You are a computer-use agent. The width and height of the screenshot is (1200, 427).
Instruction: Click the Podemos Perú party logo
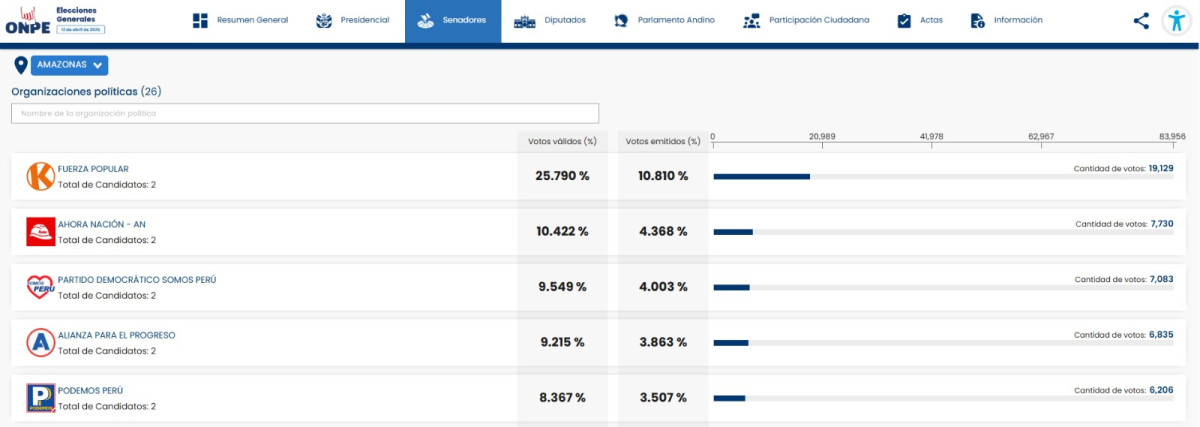pos(41,398)
